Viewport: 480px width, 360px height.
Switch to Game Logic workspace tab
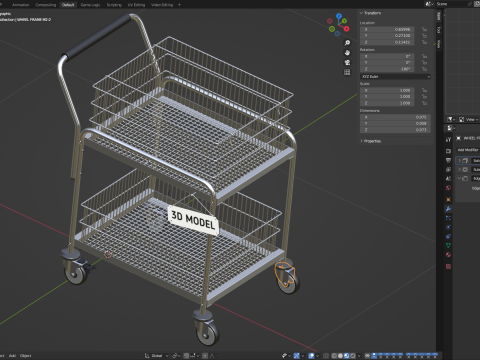click(90, 5)
